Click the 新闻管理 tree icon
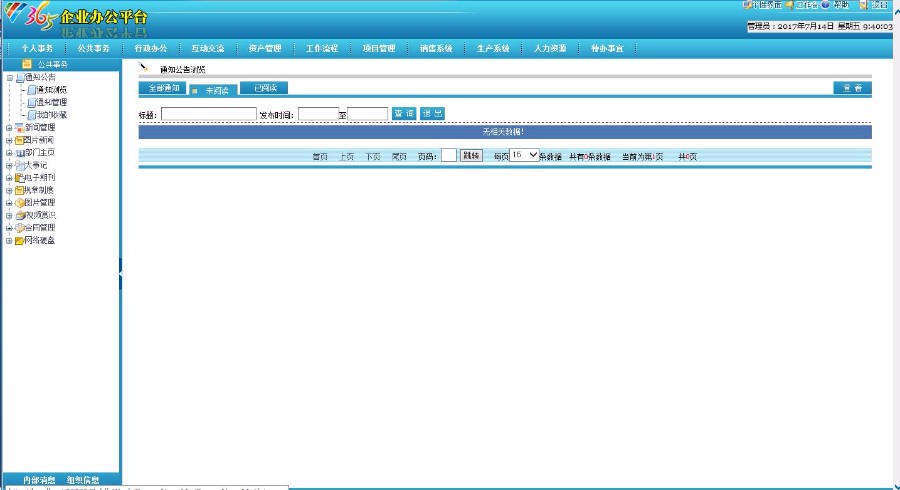Image resolution: width=900 pixels, height=490 pixels. click(20, 127)
